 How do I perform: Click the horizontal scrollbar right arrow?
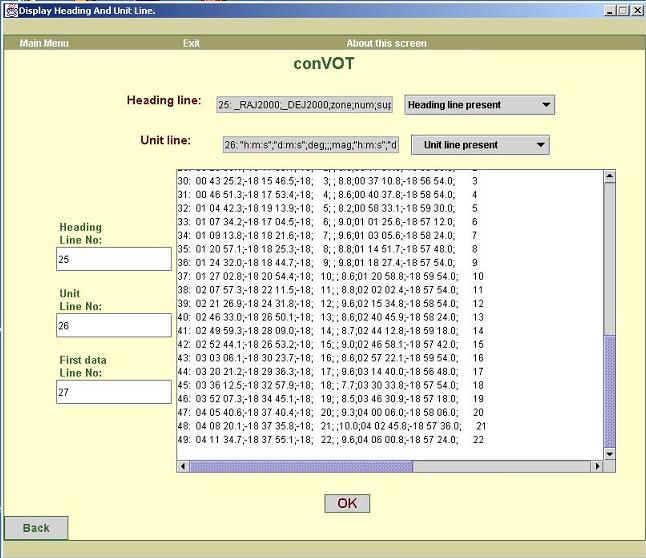pyautogui.click(x=597, y=466)
